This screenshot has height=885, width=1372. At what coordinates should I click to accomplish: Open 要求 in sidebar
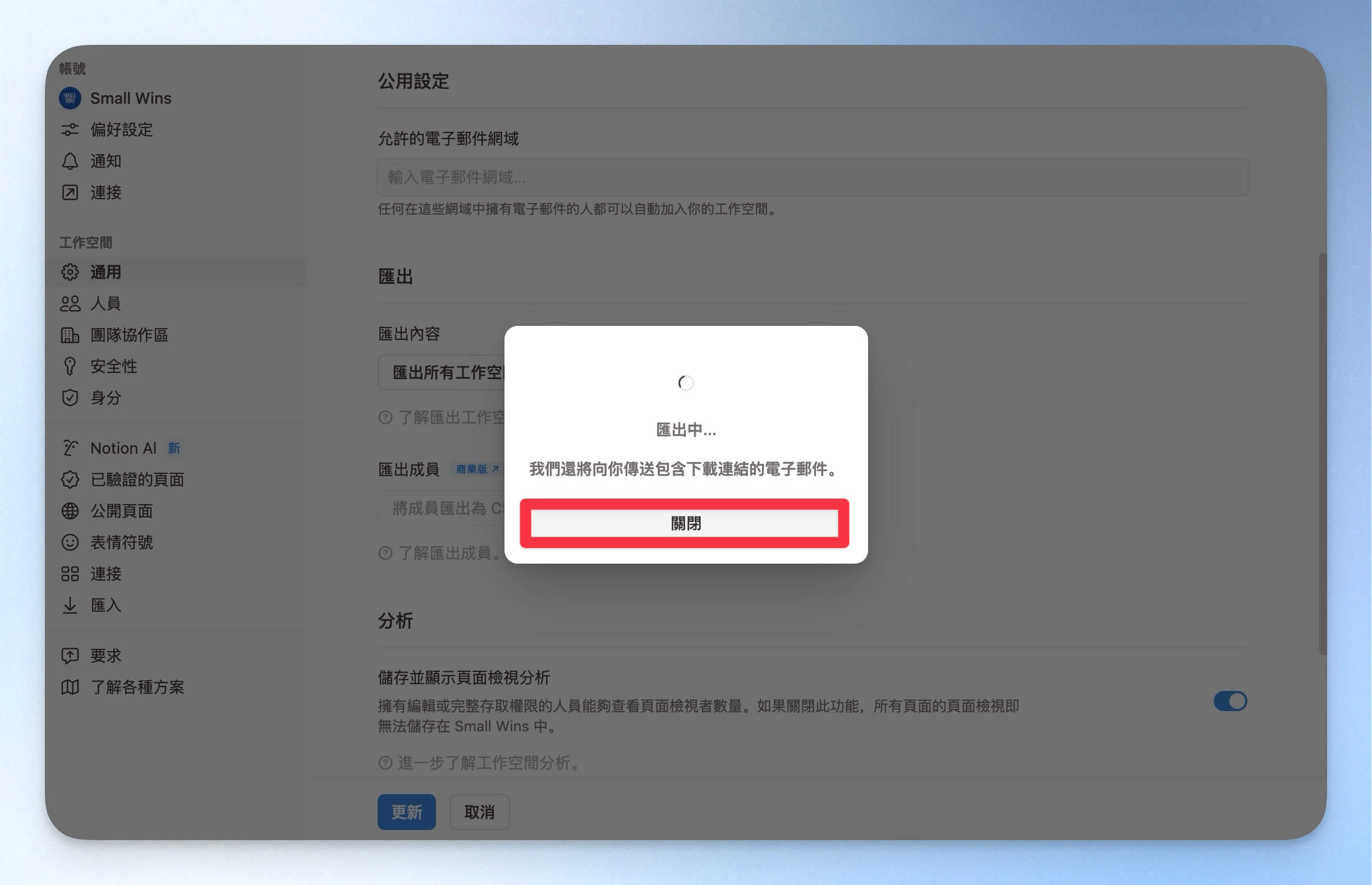(106, 656)
